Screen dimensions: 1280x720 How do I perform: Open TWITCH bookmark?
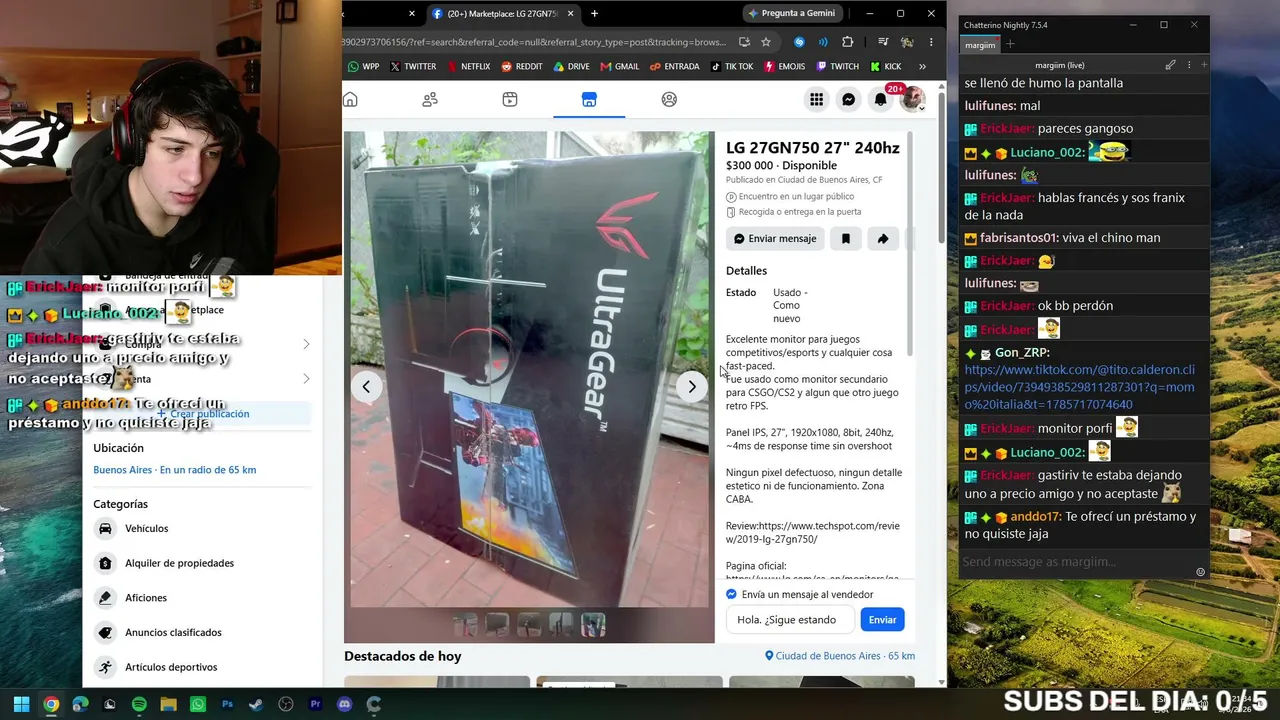click(x=838, y=67)
